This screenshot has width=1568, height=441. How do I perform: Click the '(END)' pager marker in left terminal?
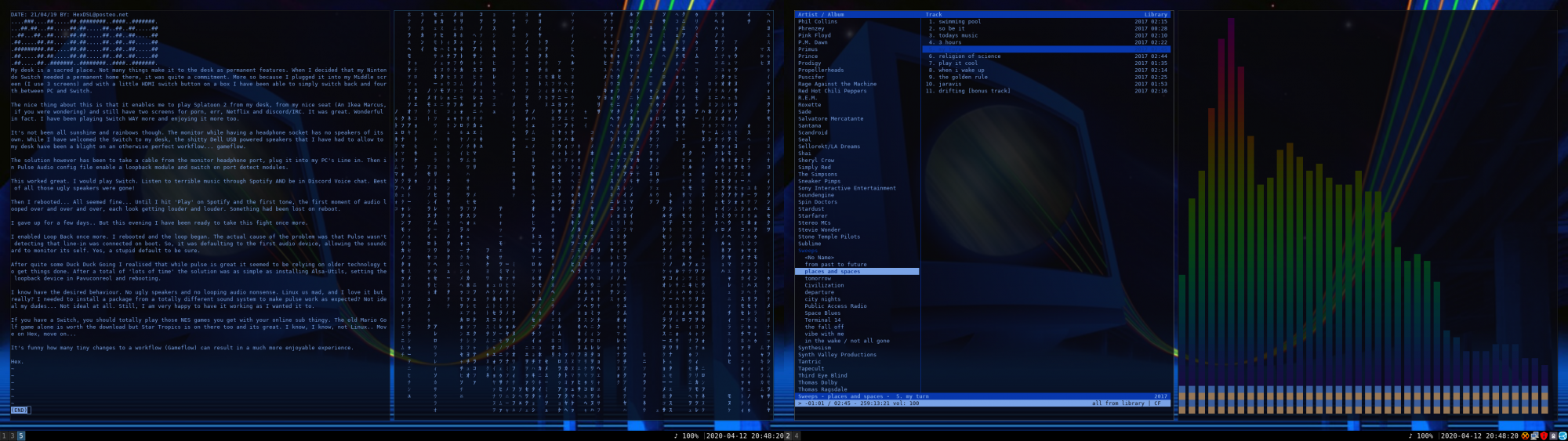click(x=20, y=410)
